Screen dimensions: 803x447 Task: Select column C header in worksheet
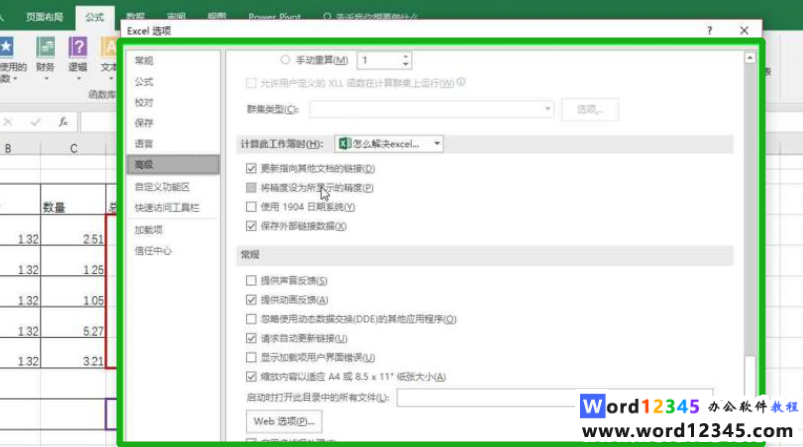pos(74,148)
